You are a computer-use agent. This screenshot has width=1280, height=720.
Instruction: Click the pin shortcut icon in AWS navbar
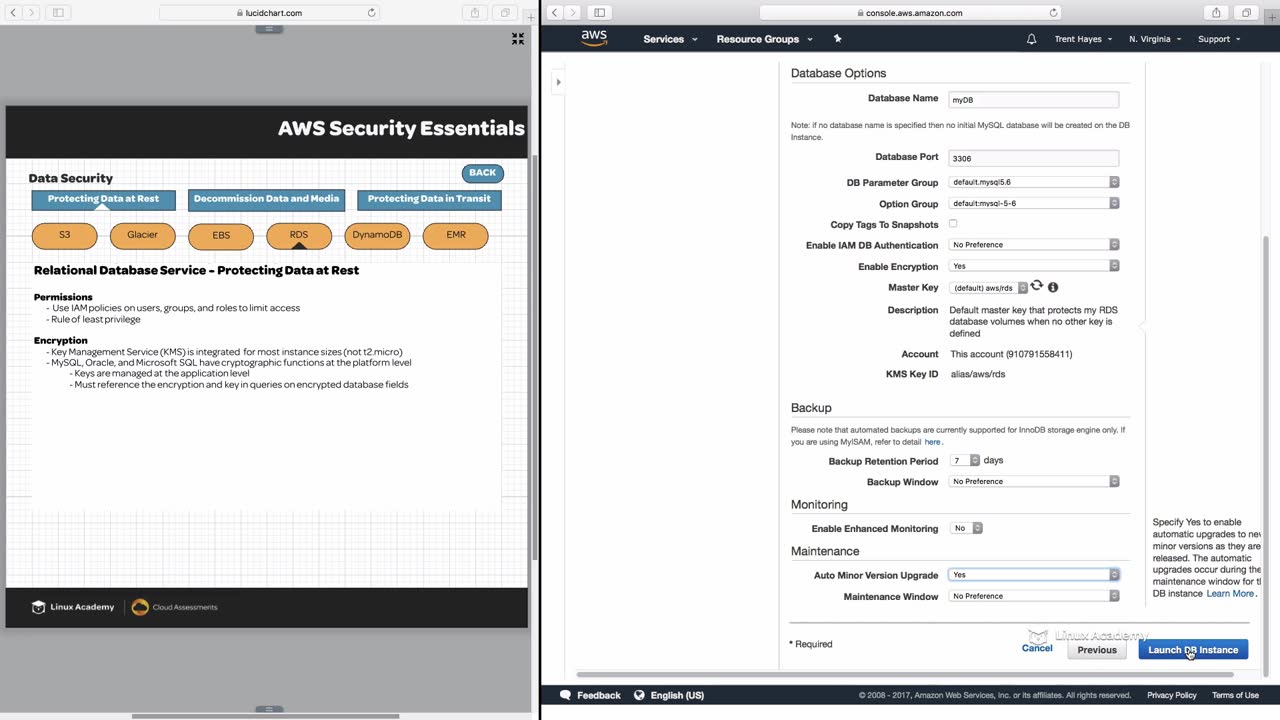click(838, 39)
